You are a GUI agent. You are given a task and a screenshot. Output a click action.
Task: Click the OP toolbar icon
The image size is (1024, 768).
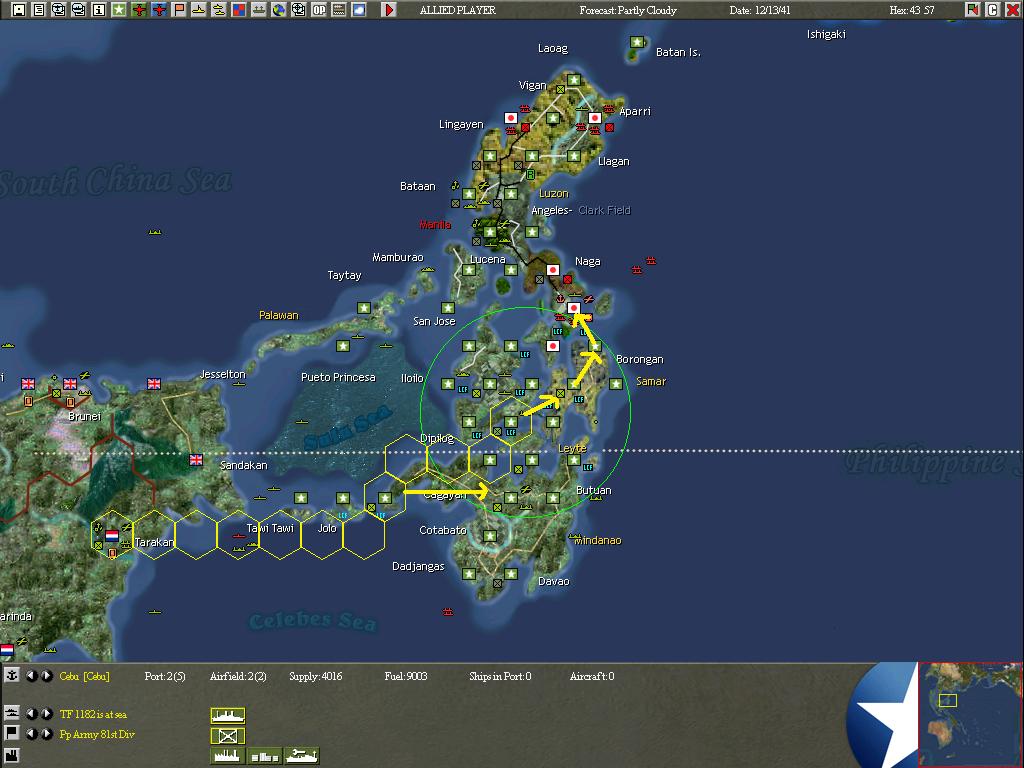(319, 10)
